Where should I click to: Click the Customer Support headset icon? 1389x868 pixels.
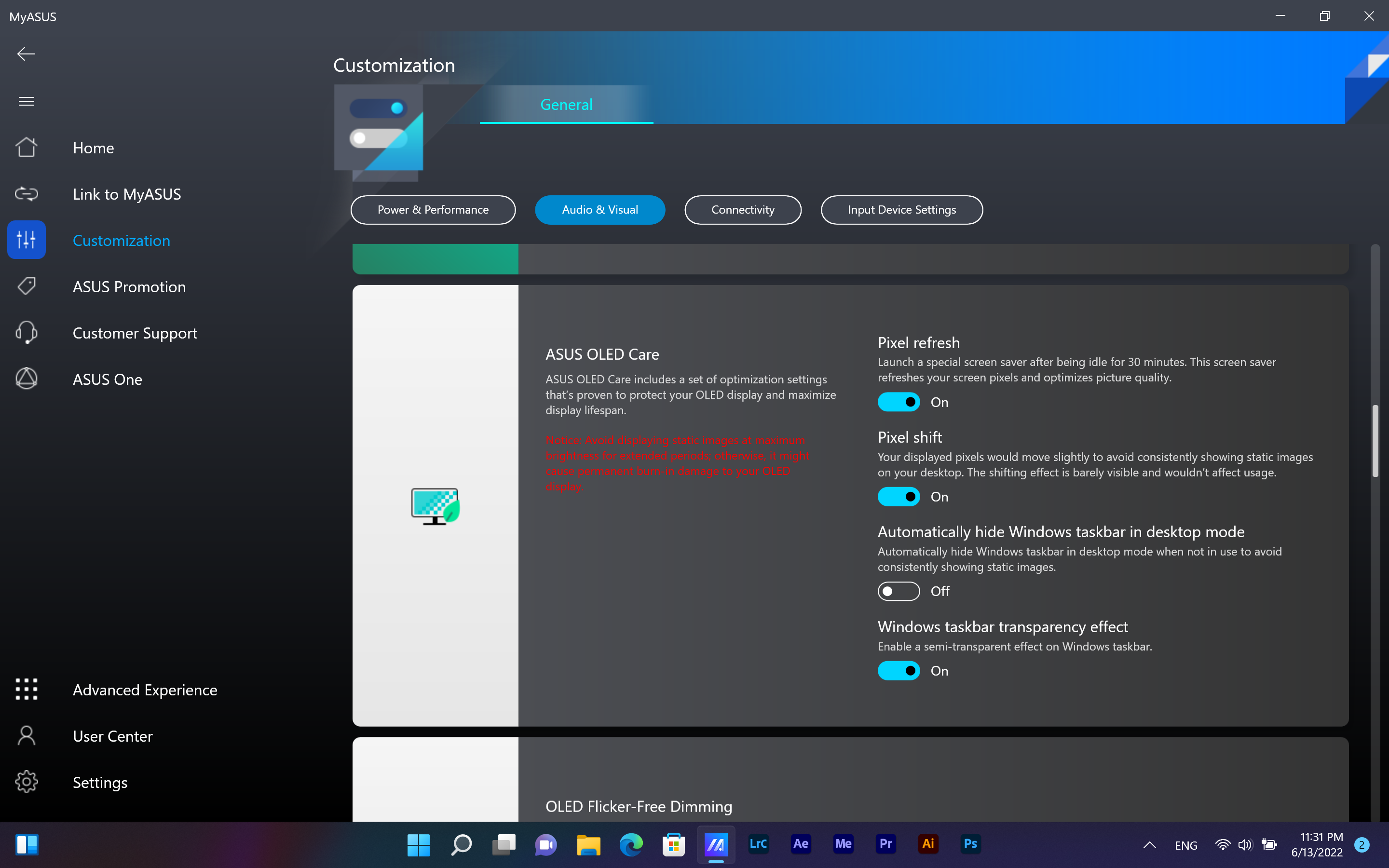(27, 332)
